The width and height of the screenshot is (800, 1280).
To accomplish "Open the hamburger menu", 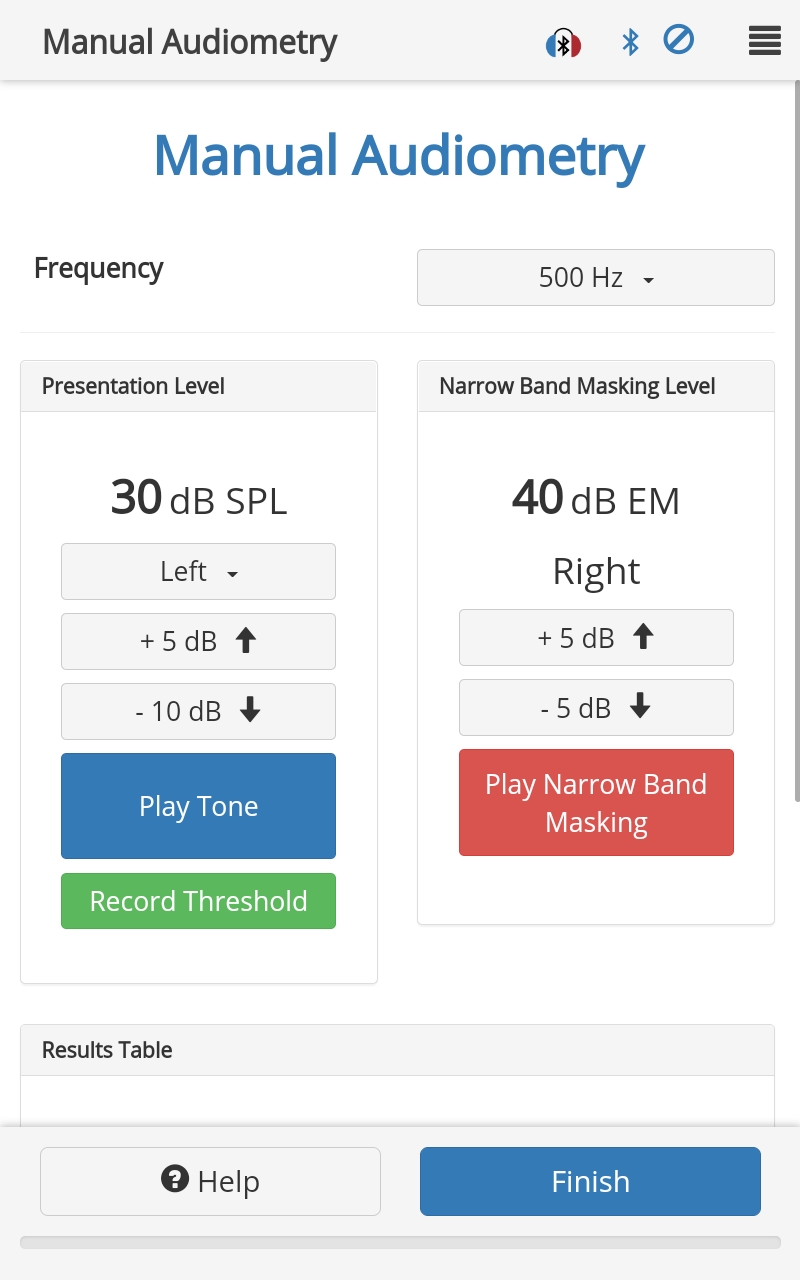I will pos(764,41).
